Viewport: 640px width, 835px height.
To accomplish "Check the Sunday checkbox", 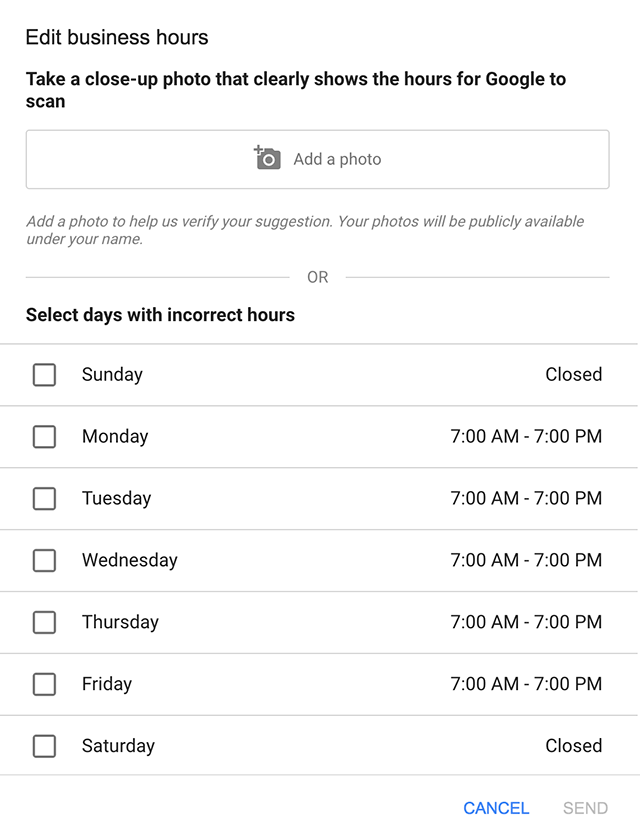I will click(x=44, y=375).
